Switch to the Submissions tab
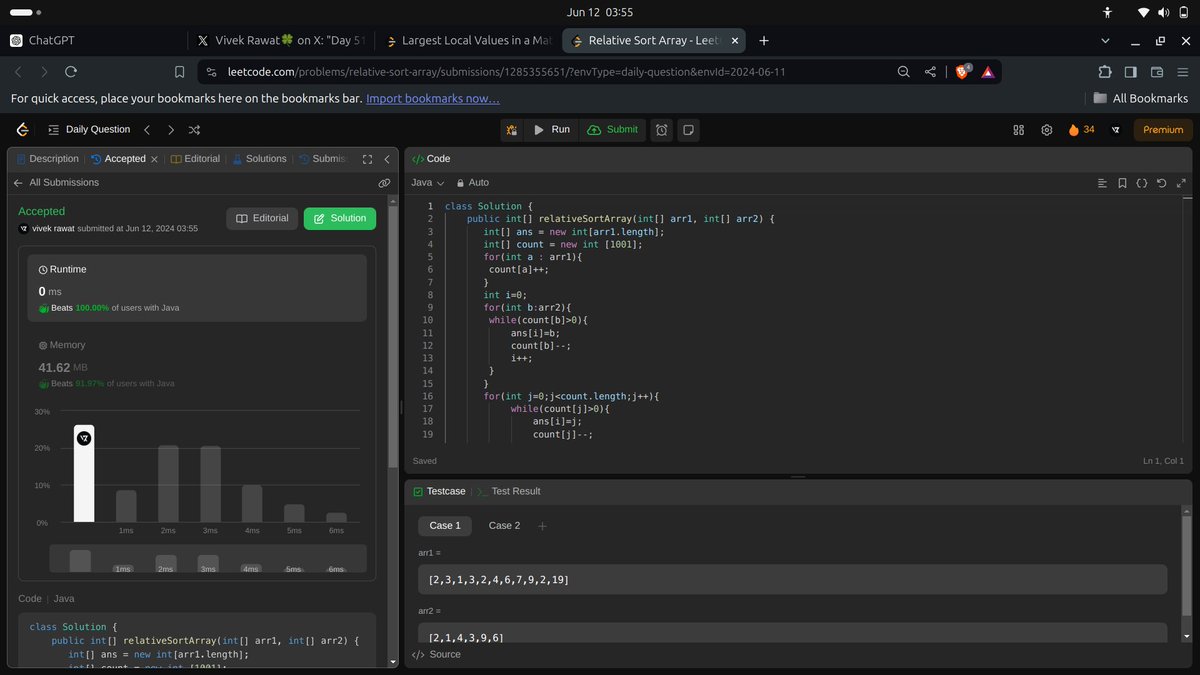This screenshot has height=675, width=1200. click(x=323, y=159)
